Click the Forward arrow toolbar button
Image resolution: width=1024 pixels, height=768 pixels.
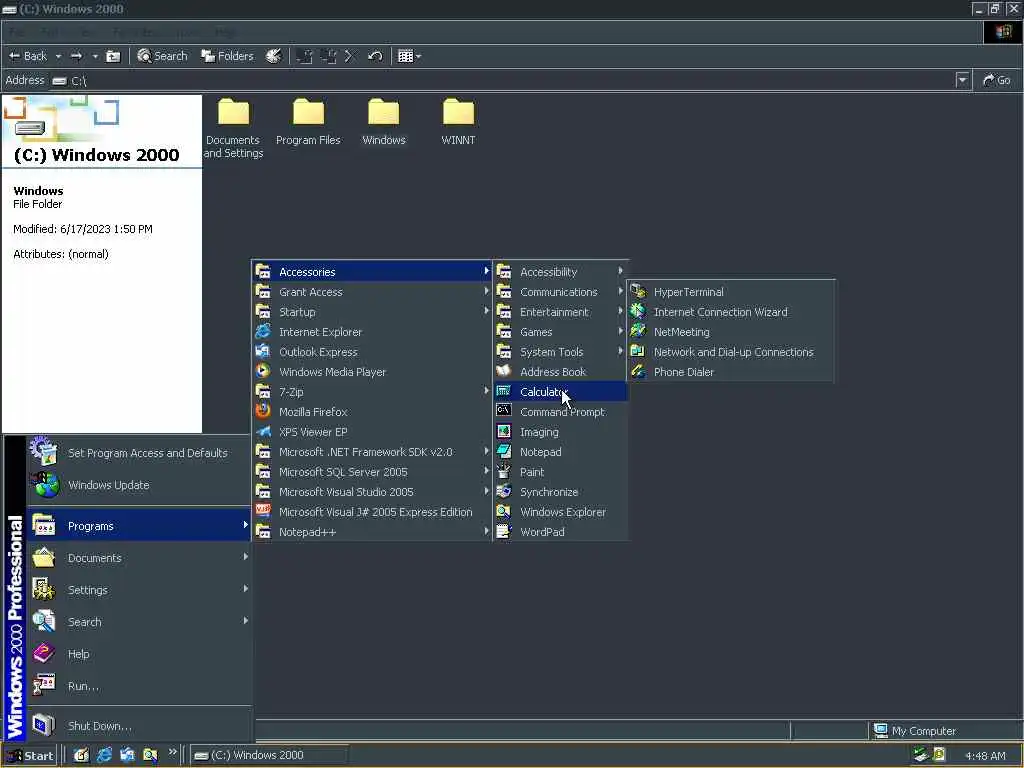(76, 56)
